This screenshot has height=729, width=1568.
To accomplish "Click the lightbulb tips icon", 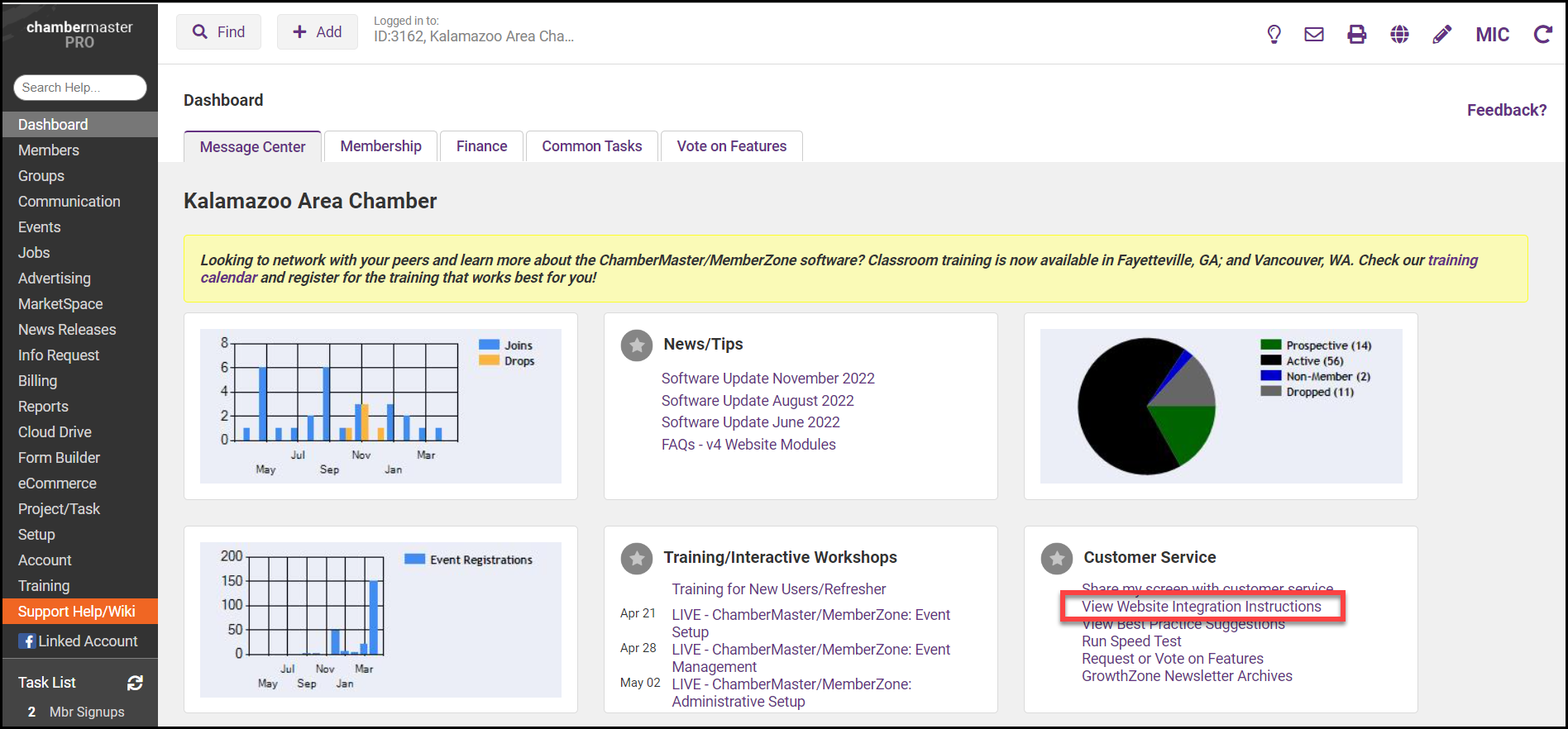I will tap(1274, 34).
